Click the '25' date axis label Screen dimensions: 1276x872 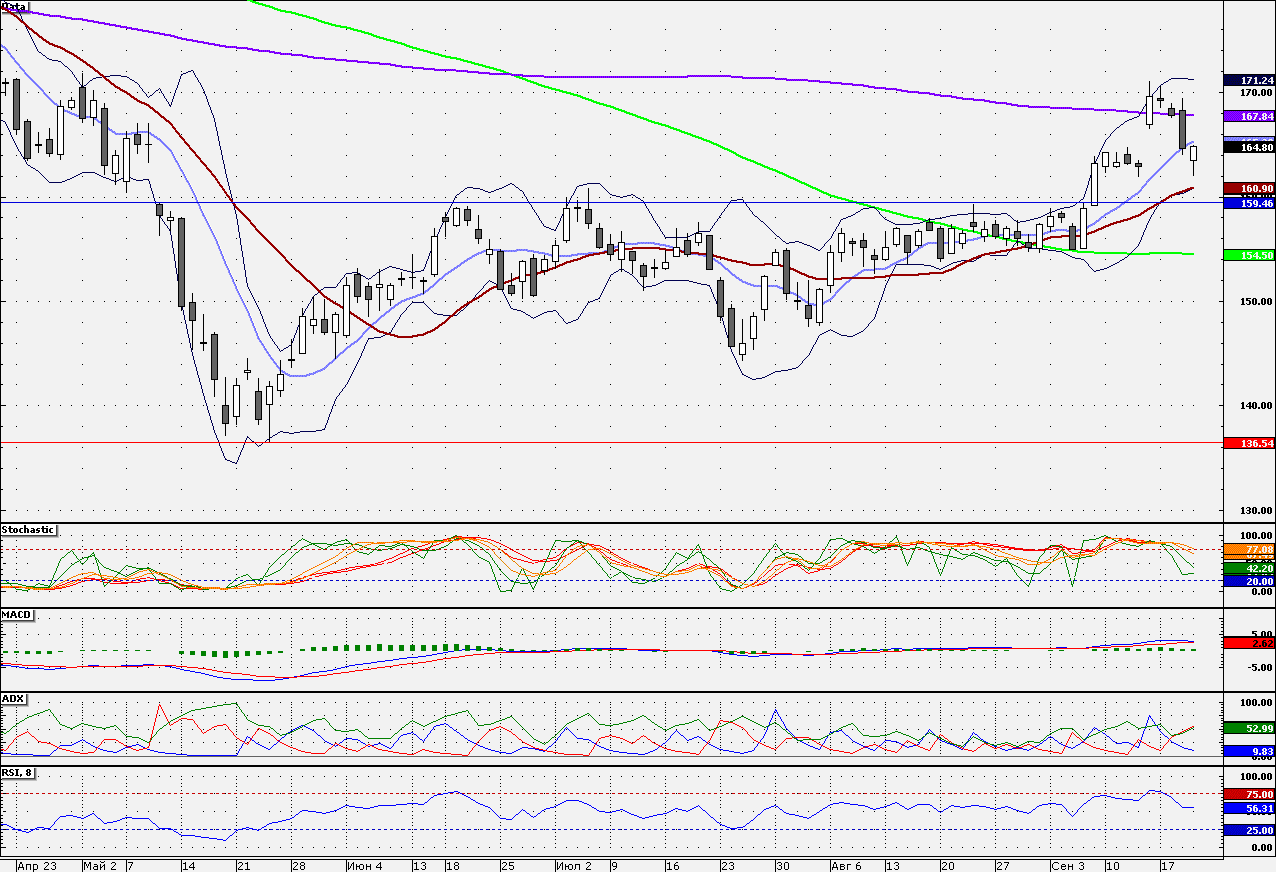[507, 865]
